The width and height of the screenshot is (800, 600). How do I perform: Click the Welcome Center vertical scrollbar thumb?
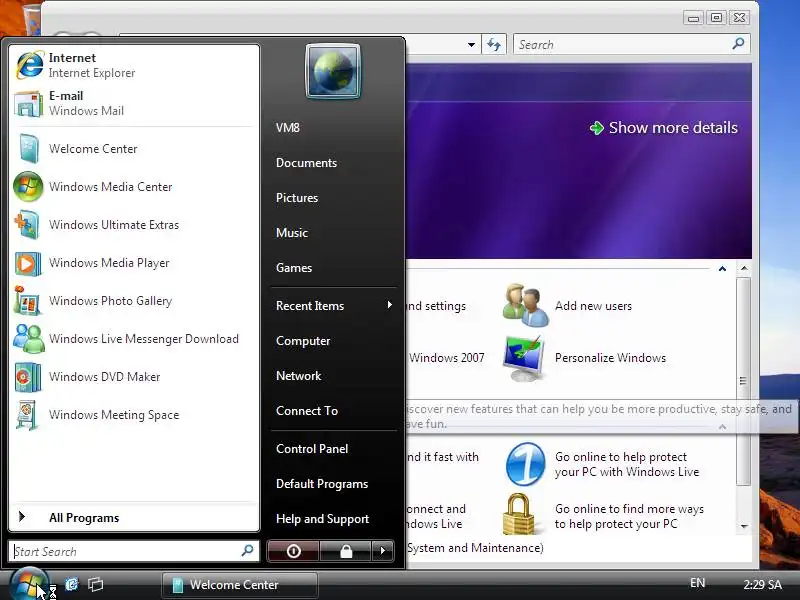click(743, 381)
